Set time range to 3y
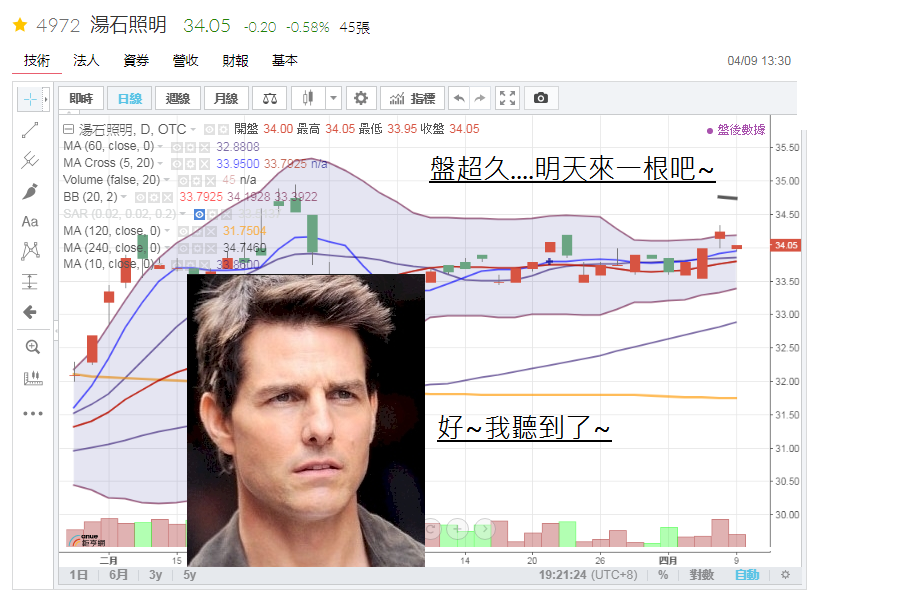Screen dimensions: 900x600 pos(155,575)
